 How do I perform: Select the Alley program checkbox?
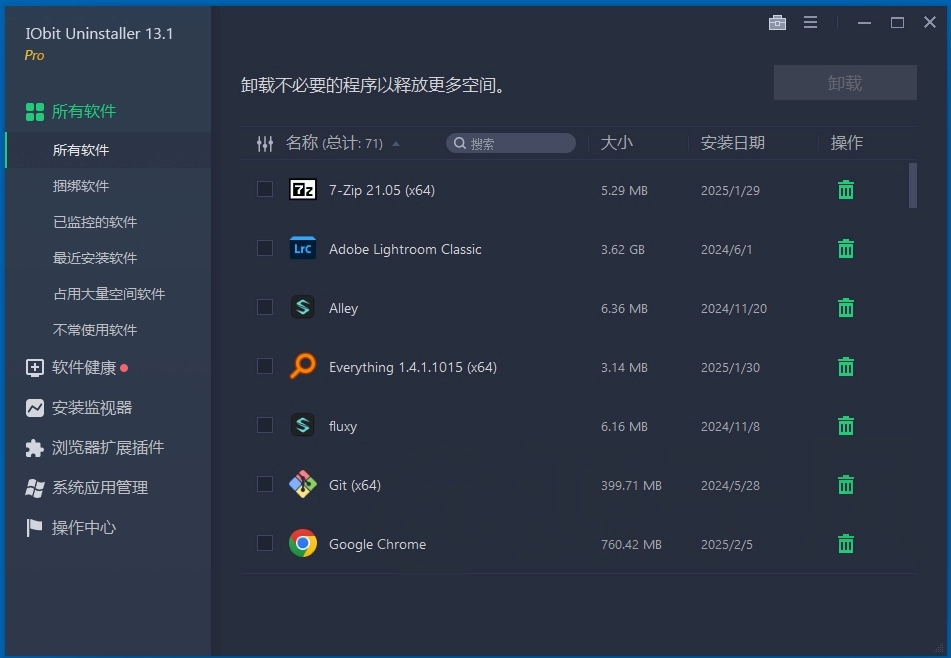click(265, 307)
